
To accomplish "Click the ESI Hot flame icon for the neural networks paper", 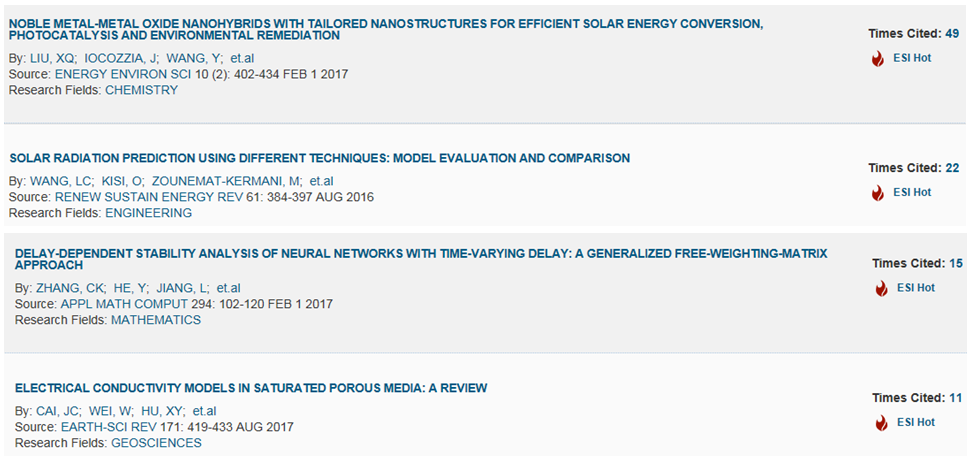I will click(x=881, y=289).
